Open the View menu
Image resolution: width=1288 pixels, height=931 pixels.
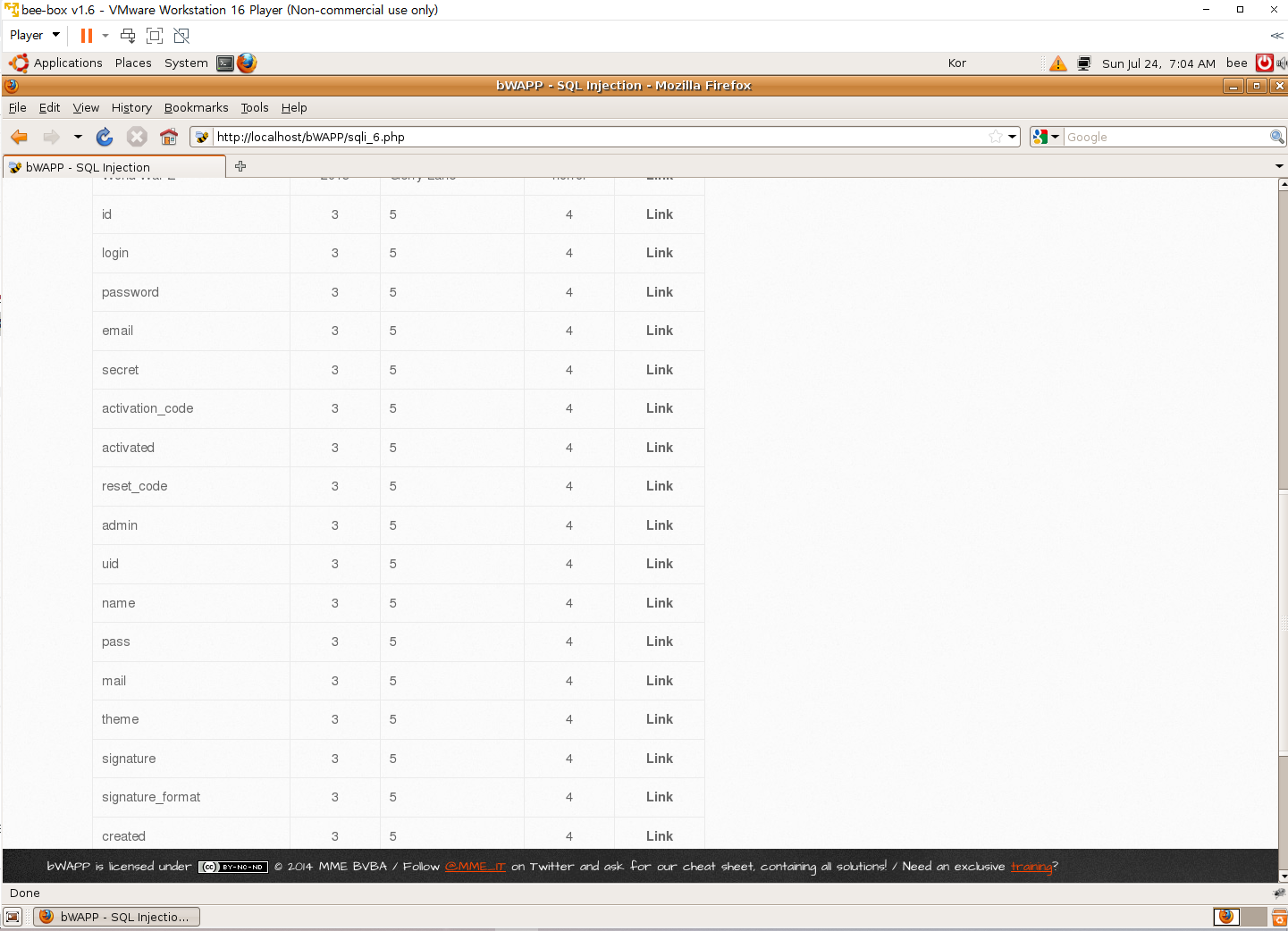click(x=86, y=107)
